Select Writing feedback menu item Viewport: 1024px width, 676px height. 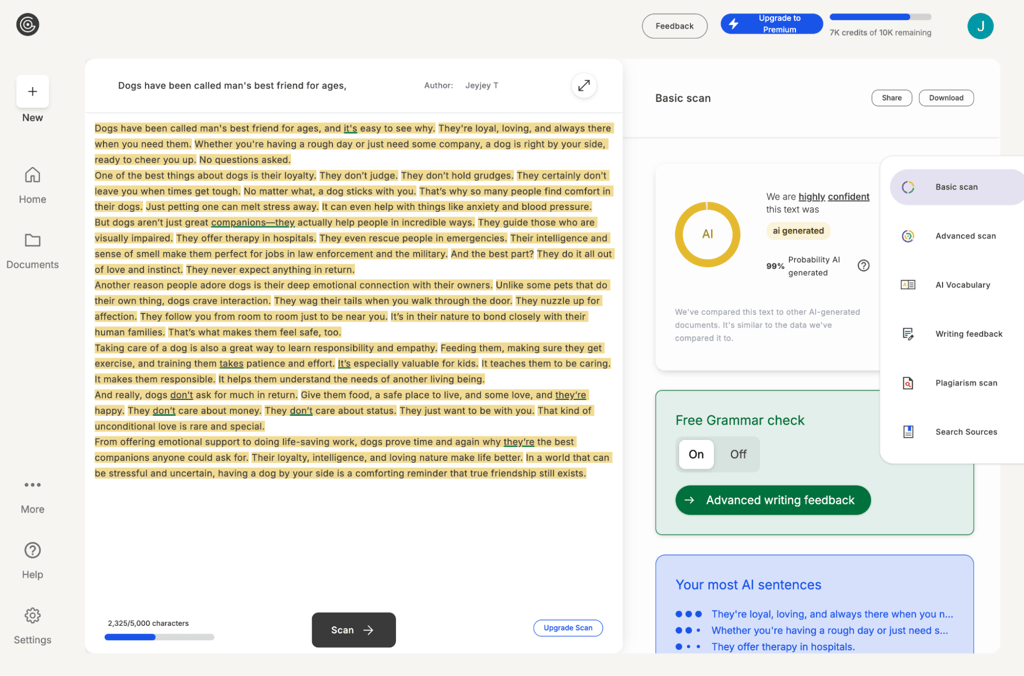[956, 334]
